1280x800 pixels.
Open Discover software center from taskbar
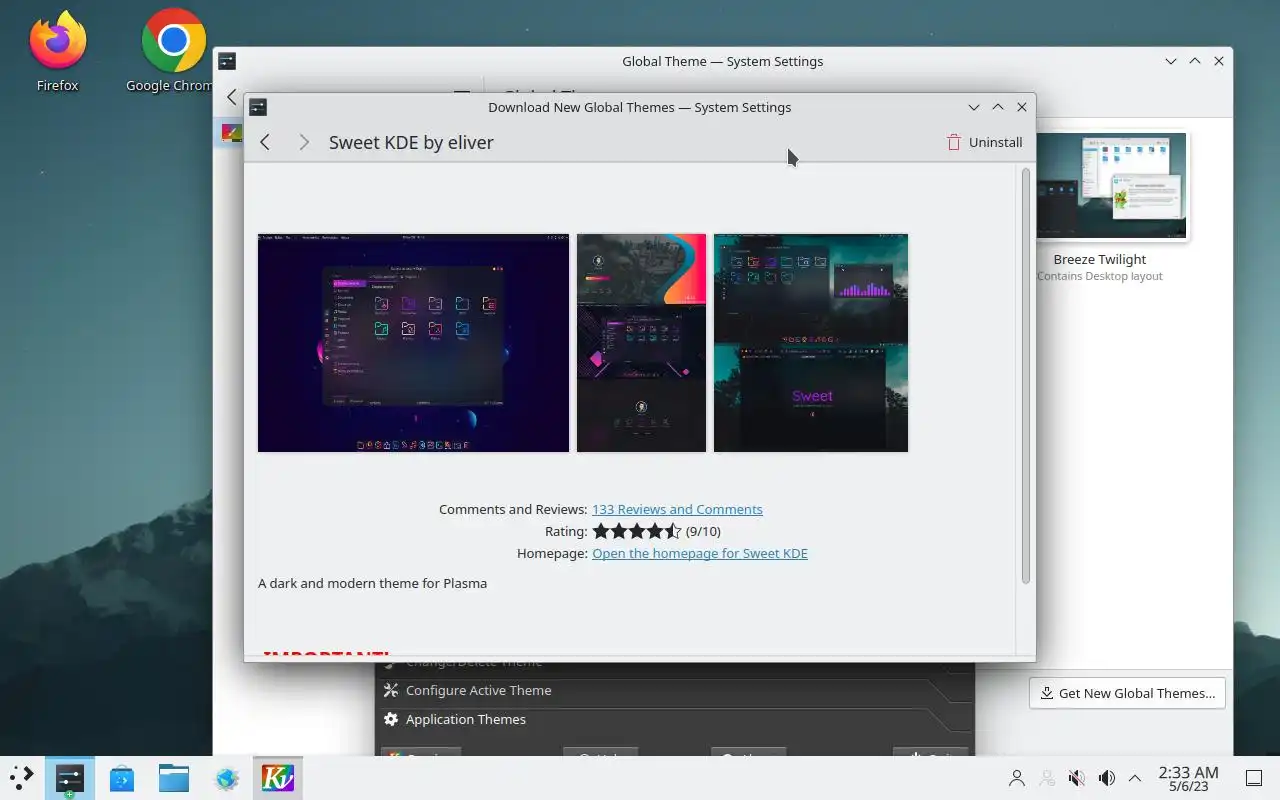click(122, 778)
